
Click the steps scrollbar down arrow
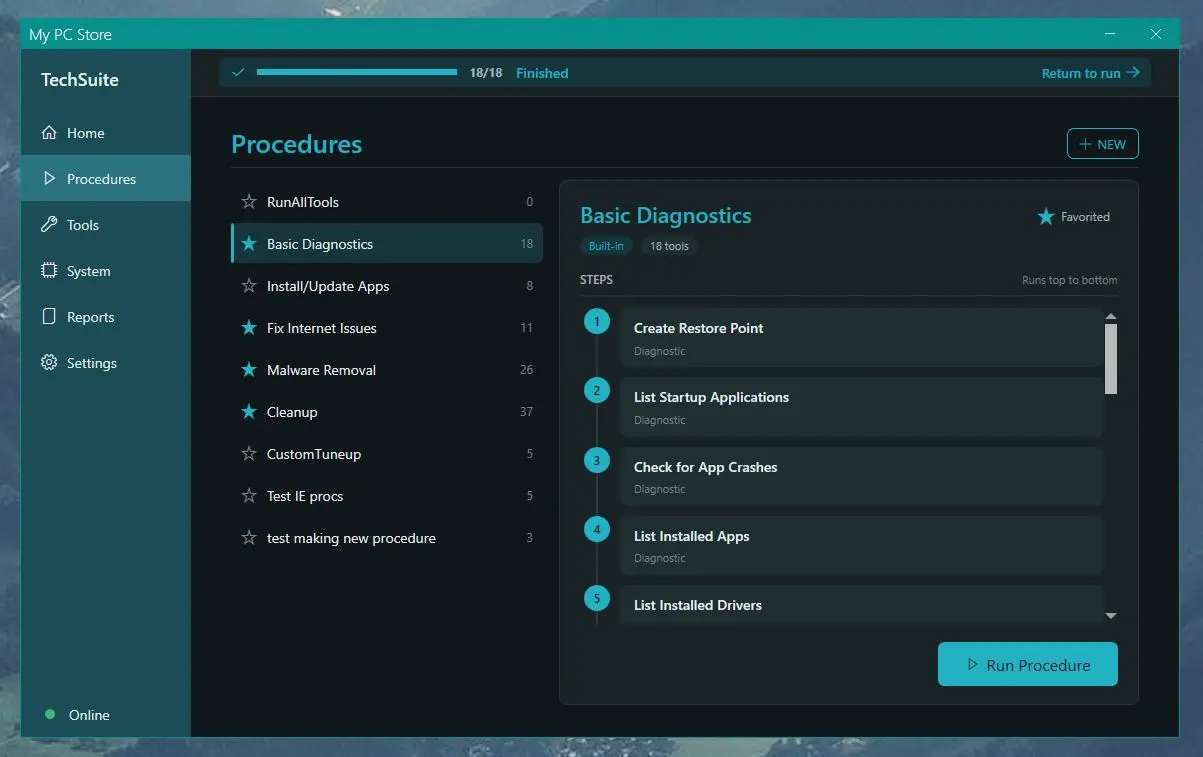point(1111,616)
